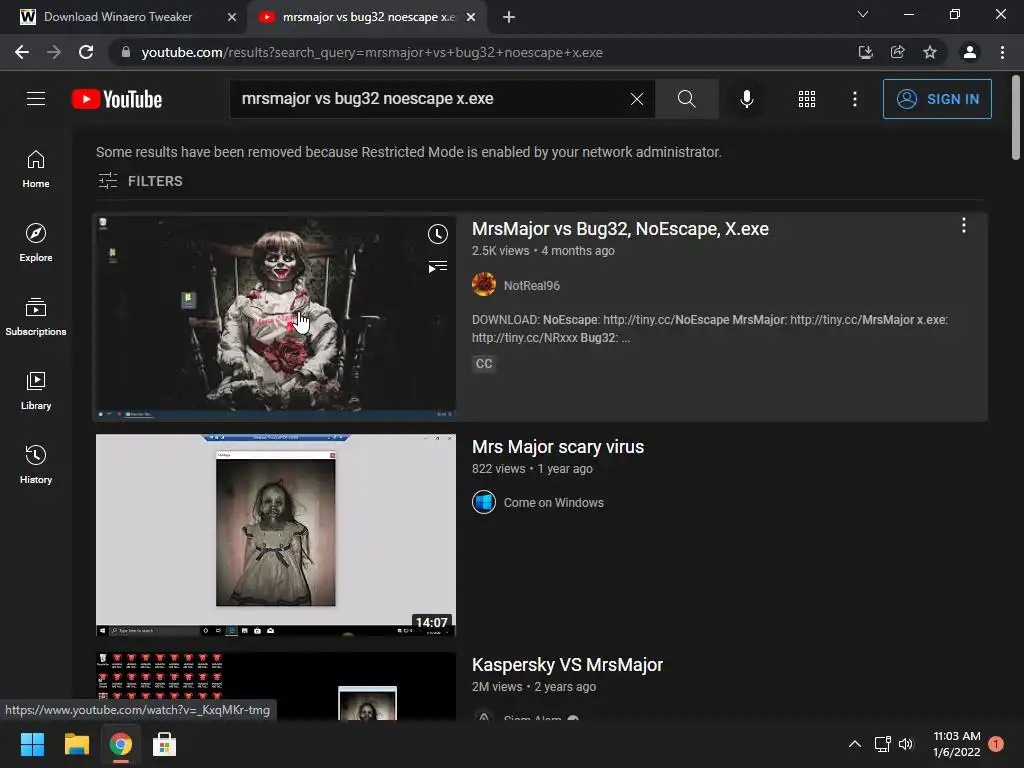Open YouTube settings three-dot menu
The height and width of the screenshot is (768, 1024).
click(854, 99)
